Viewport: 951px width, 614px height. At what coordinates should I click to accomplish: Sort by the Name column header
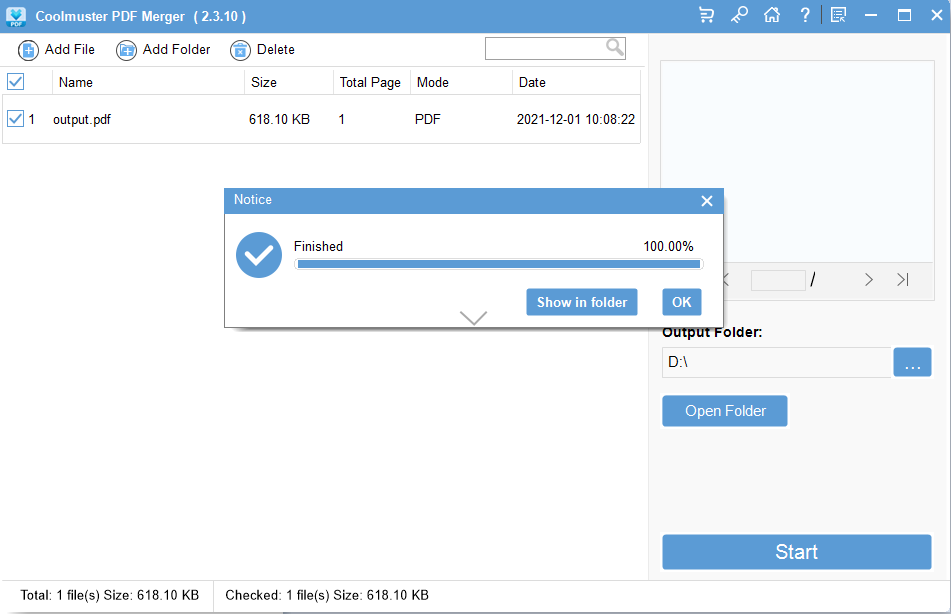point(148,83)
